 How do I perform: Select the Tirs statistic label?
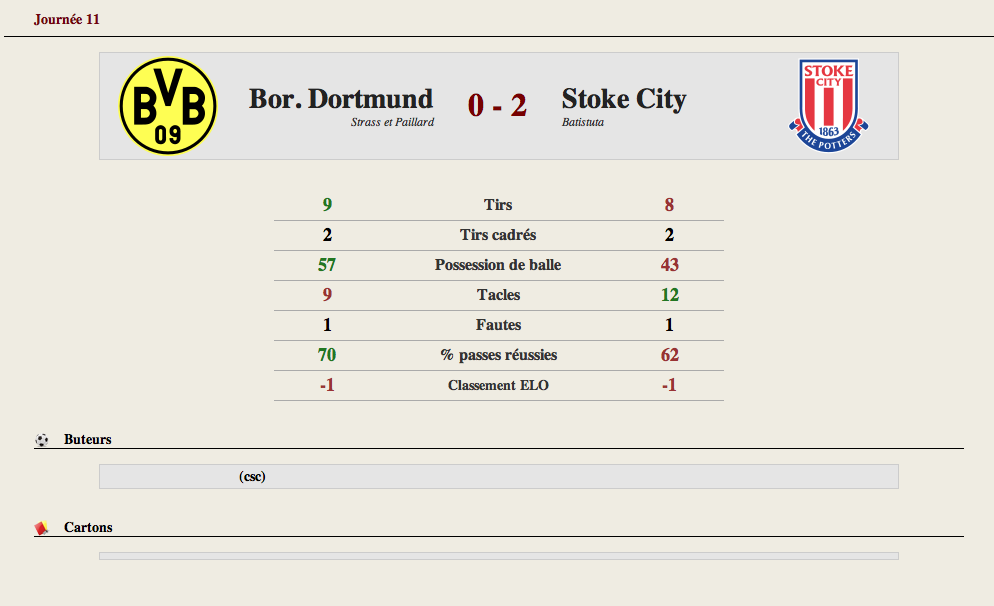pos(498,205)
